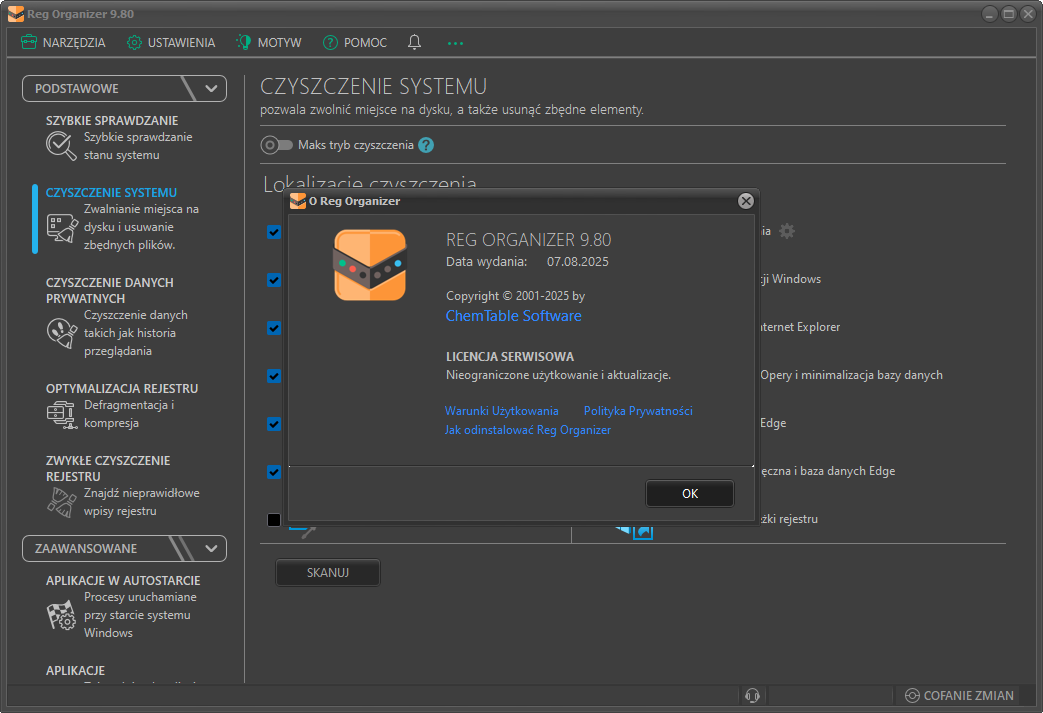Click the headset support icon in status bar
Image resolution: width=1043 pixels, height=713 pixels.
752,696
